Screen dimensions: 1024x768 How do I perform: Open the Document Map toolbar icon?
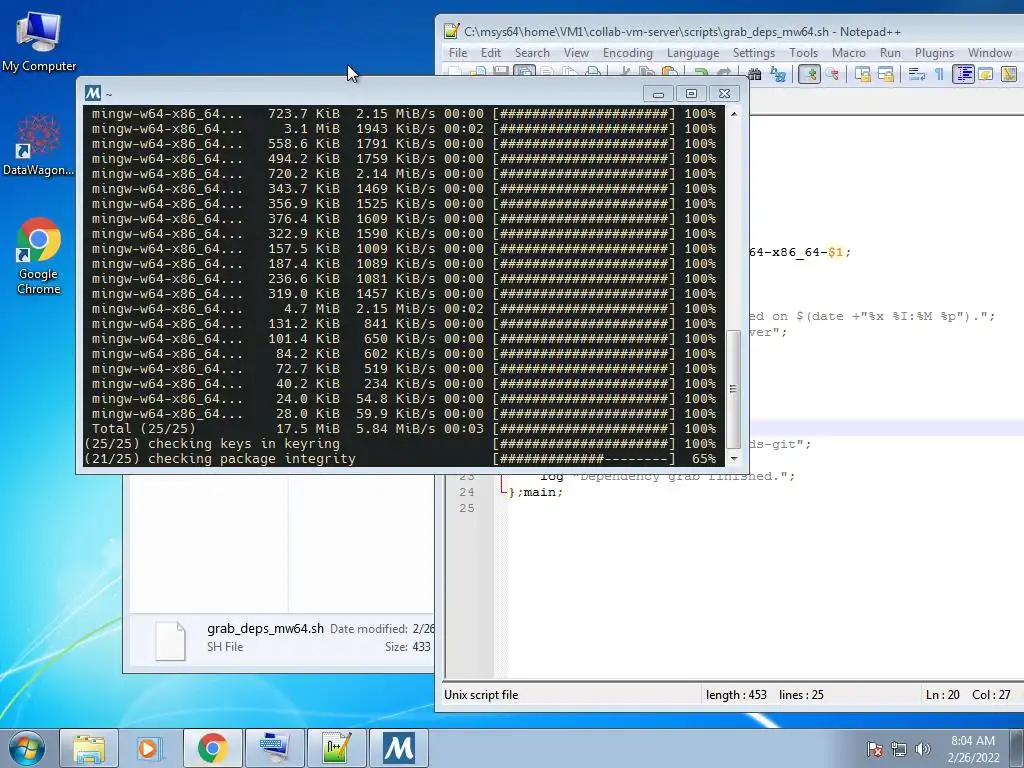coord(1009,74)
